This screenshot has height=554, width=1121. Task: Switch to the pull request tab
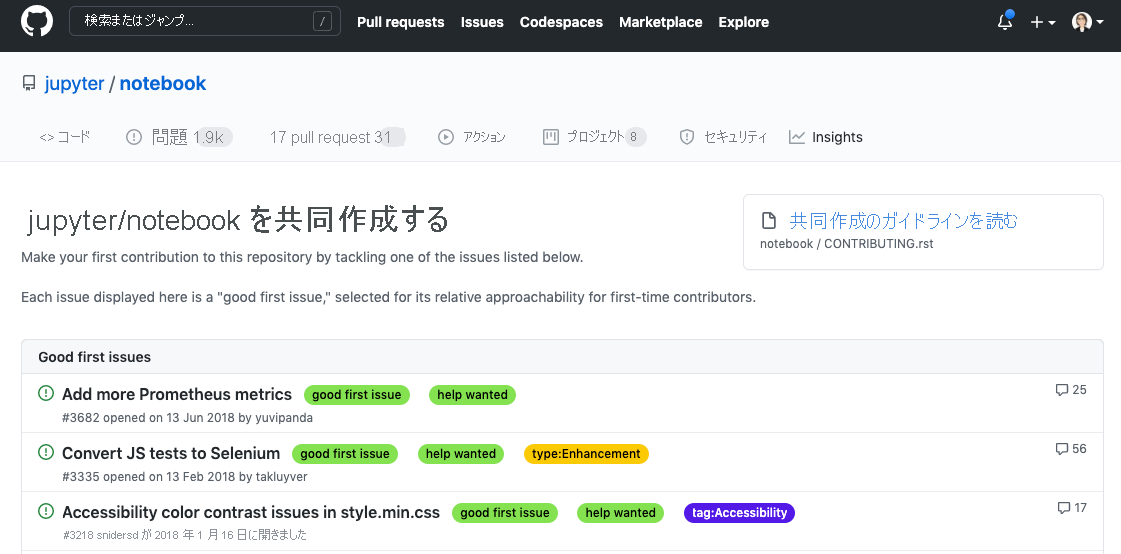(336, 137)
